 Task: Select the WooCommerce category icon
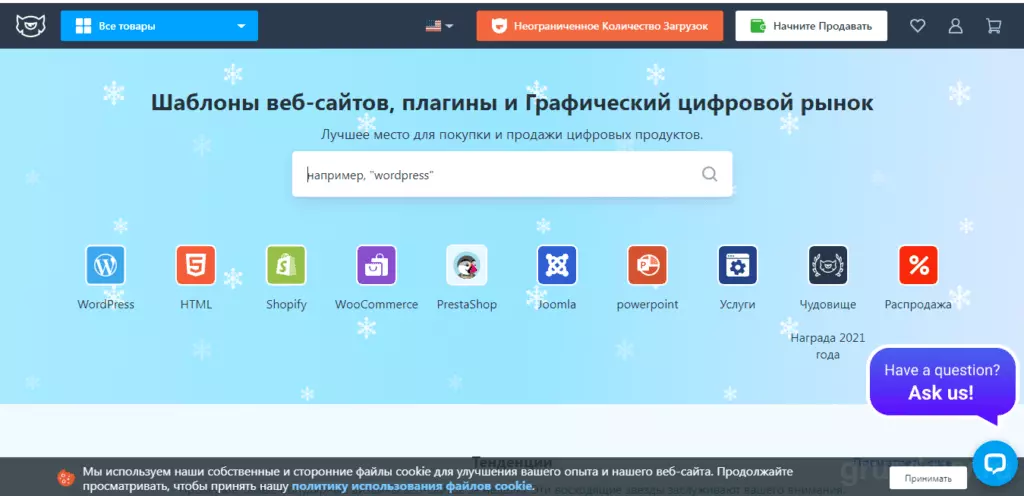point(376,265)
